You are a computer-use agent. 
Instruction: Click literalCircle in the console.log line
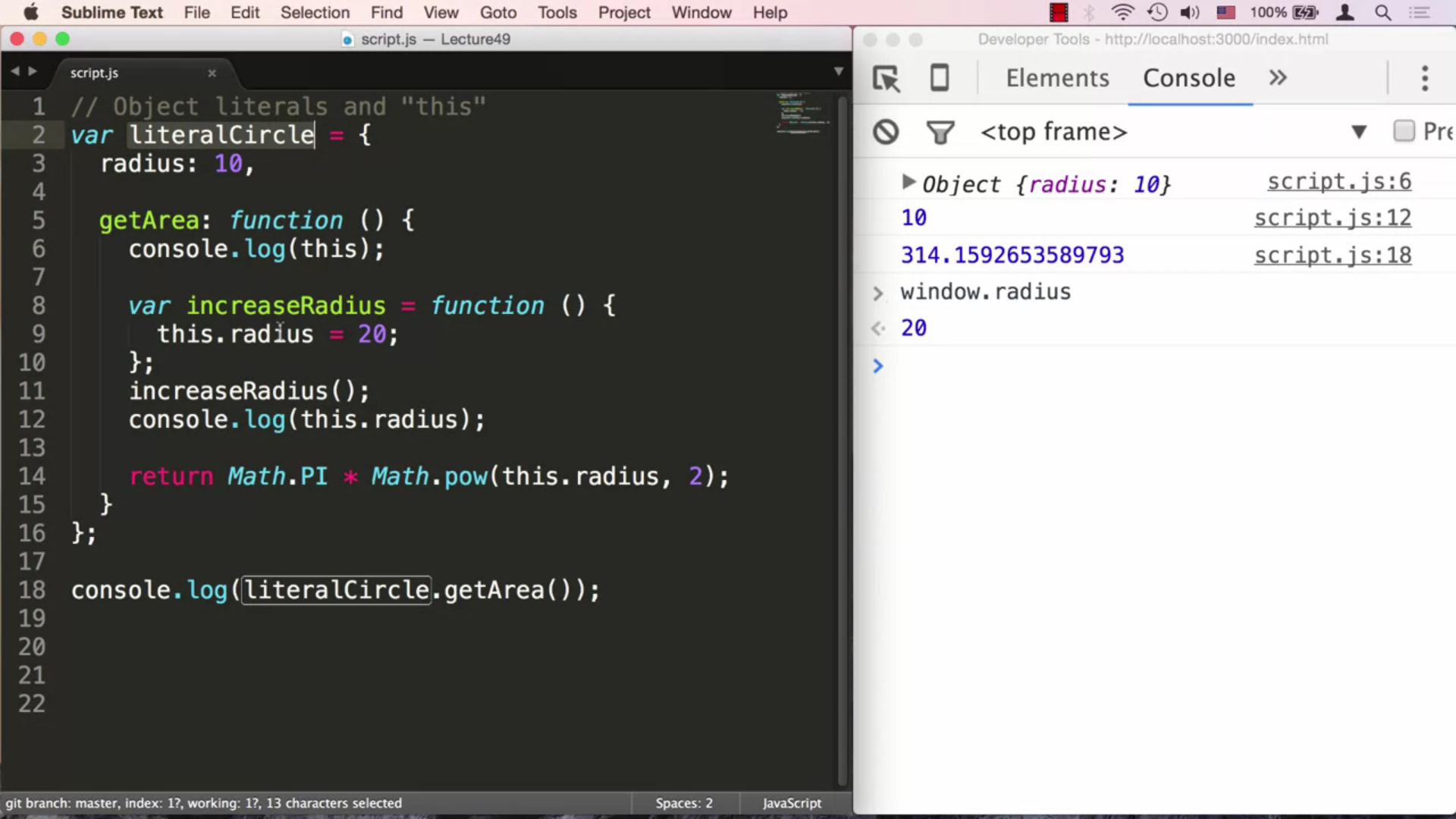[x=336, y=590]
